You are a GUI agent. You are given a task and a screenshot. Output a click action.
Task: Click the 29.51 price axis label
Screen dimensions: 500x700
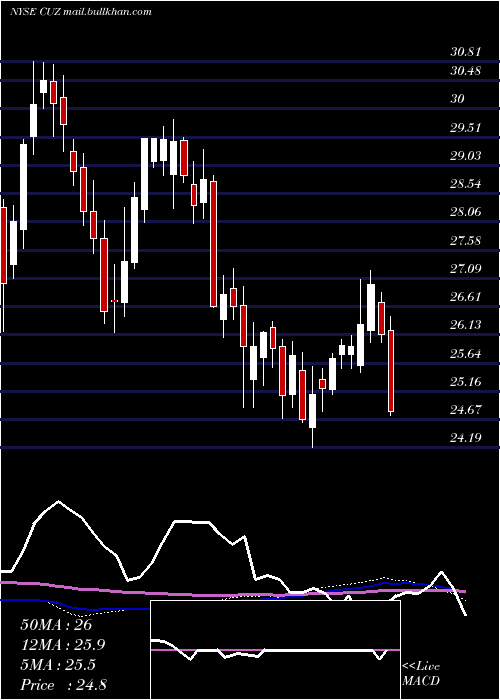pos(466,128)
